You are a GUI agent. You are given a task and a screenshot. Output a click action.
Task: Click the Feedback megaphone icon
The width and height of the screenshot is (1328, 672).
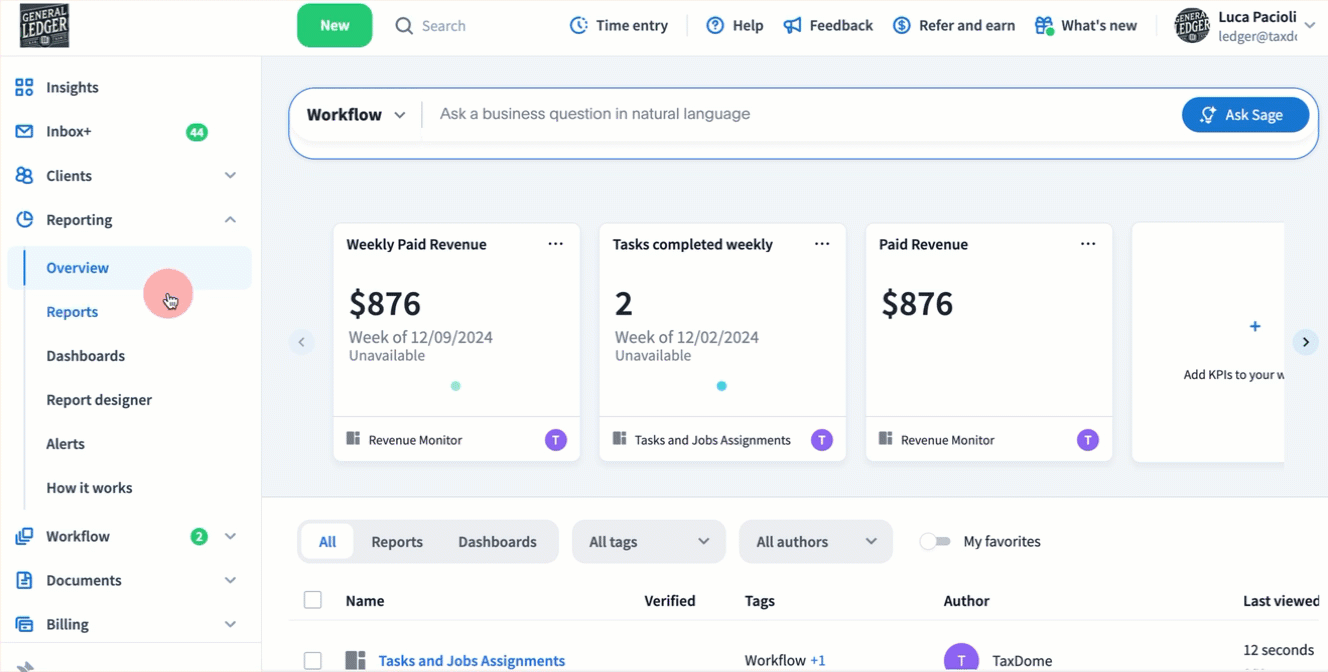[x=792, y=26]
